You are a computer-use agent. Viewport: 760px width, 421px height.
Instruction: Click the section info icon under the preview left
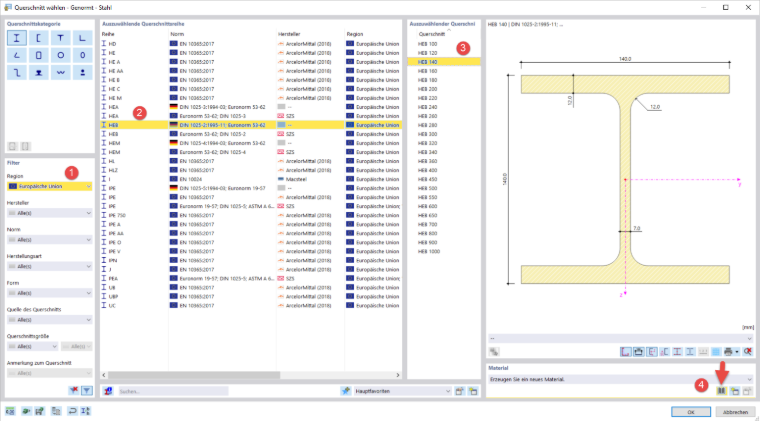494,352
